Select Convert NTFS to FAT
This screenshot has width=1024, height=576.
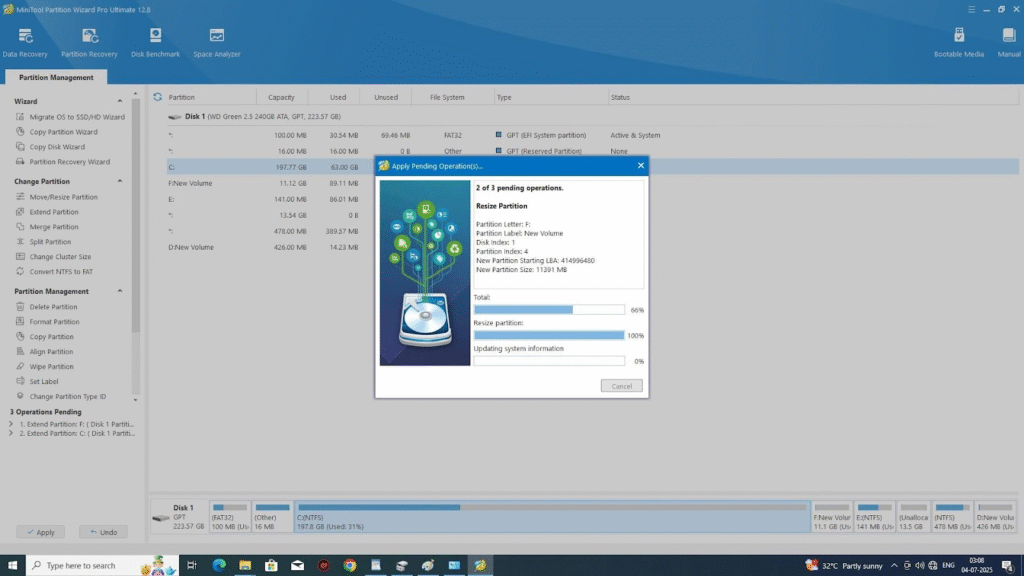click(x=54, y=272)
